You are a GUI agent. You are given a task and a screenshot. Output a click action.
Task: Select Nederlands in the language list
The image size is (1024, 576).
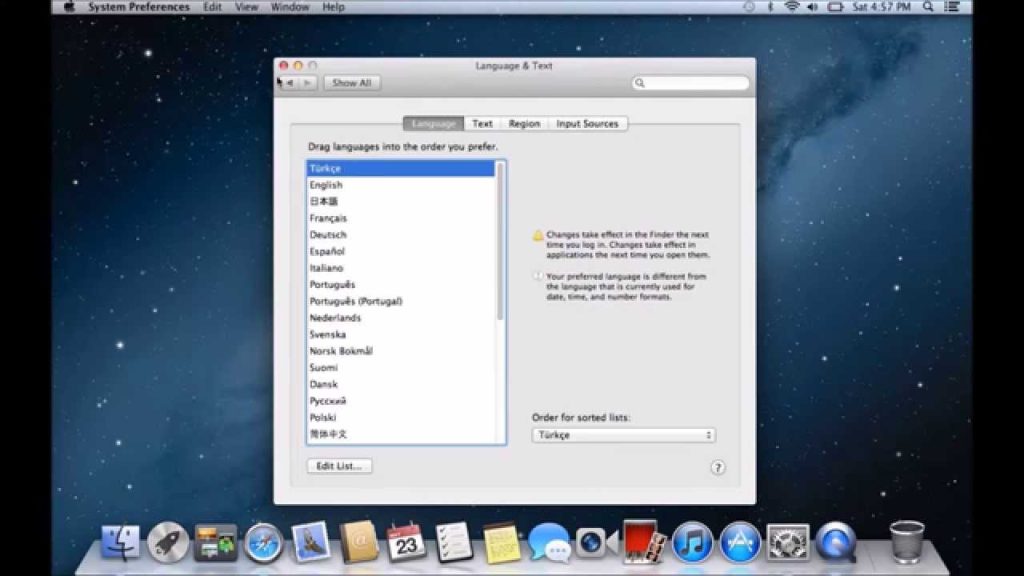(x=400, y=318)
